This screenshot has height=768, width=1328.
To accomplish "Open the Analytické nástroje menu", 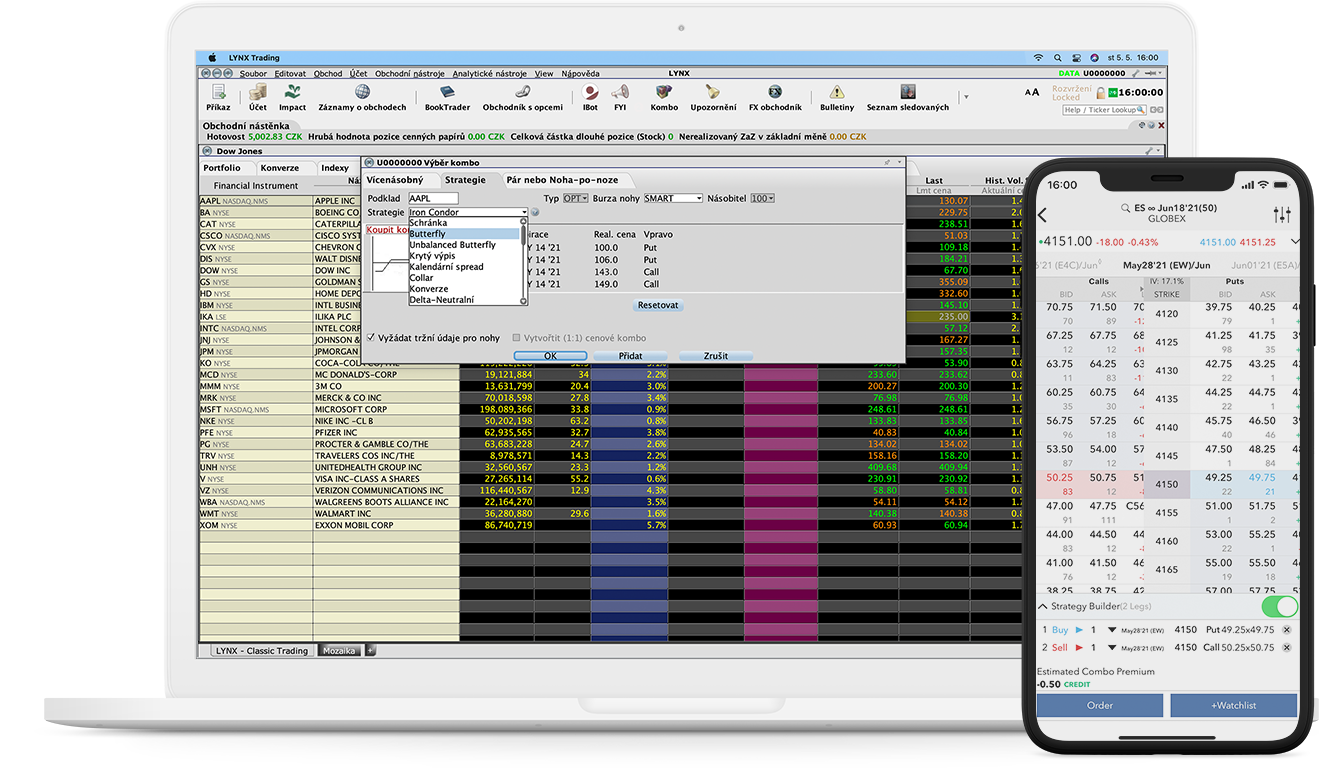I will click(x=490, y=73).
